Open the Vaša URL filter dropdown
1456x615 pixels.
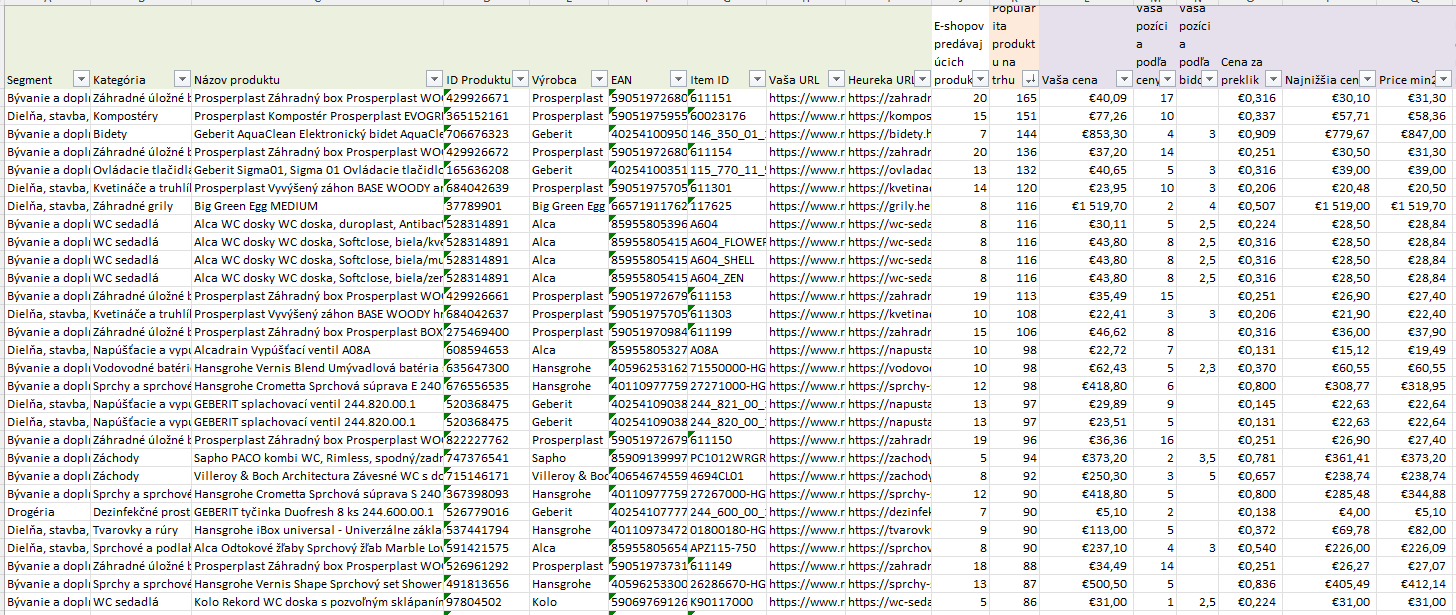pyautogui.click(x=835, y=79)
